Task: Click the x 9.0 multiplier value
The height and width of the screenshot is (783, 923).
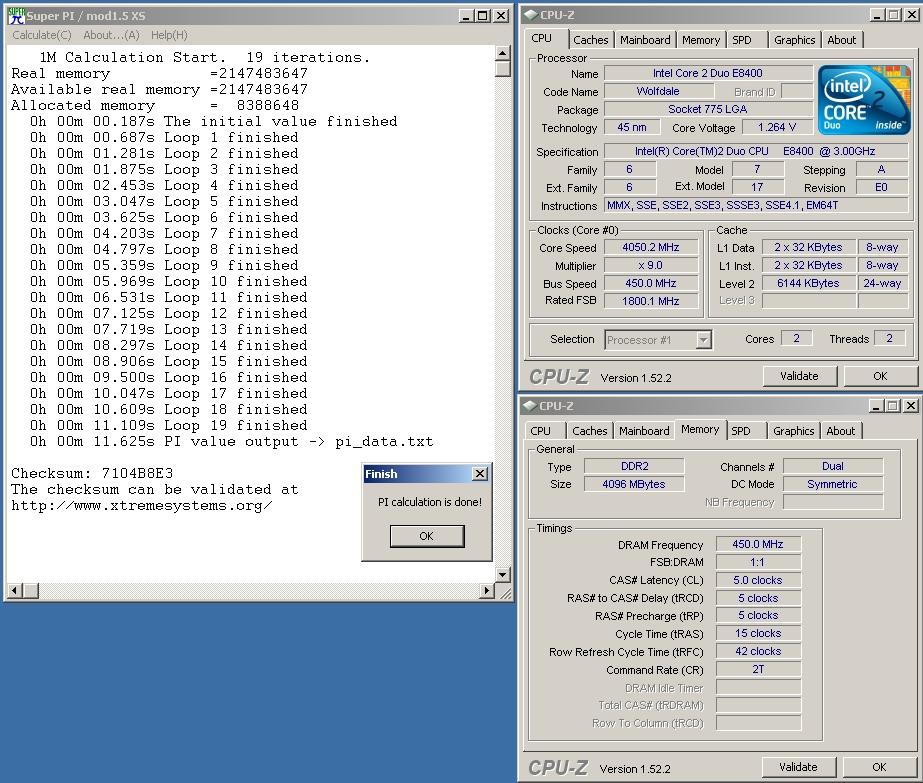Action: tap(651, 266)
